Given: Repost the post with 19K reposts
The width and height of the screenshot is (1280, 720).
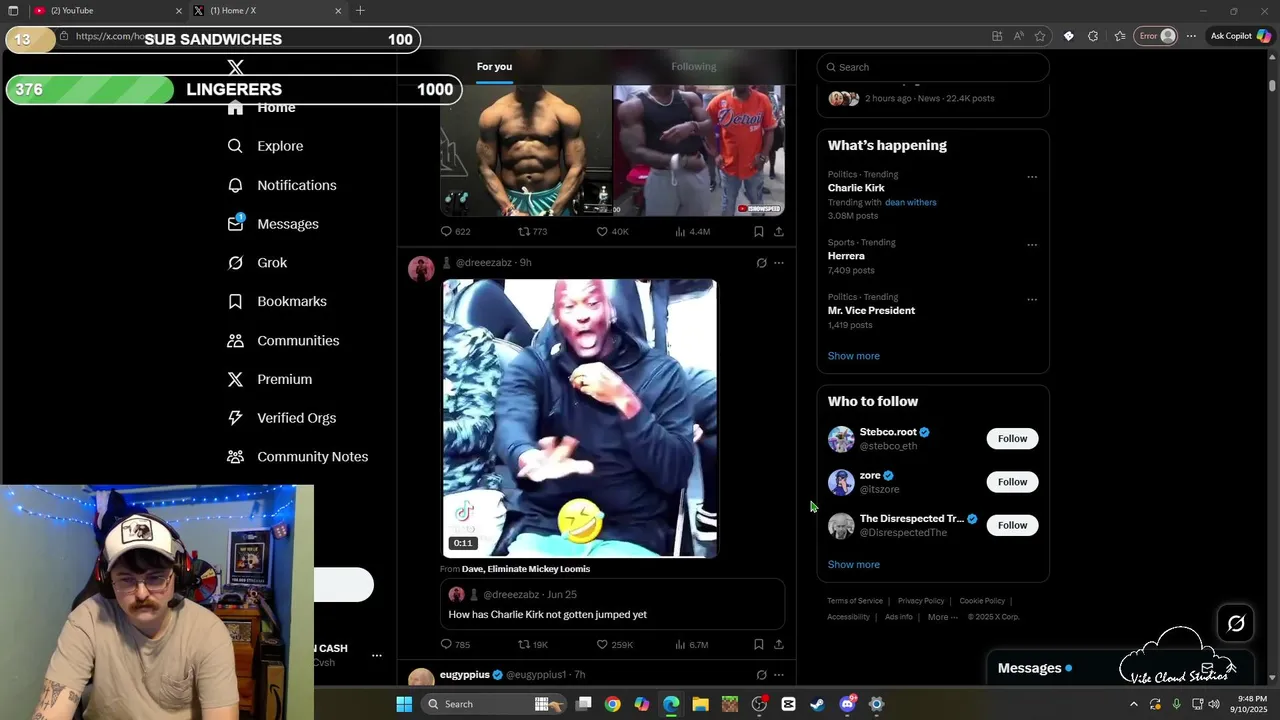Looking at the screenshot, I should pyautogui.click(x=532, y=645).
